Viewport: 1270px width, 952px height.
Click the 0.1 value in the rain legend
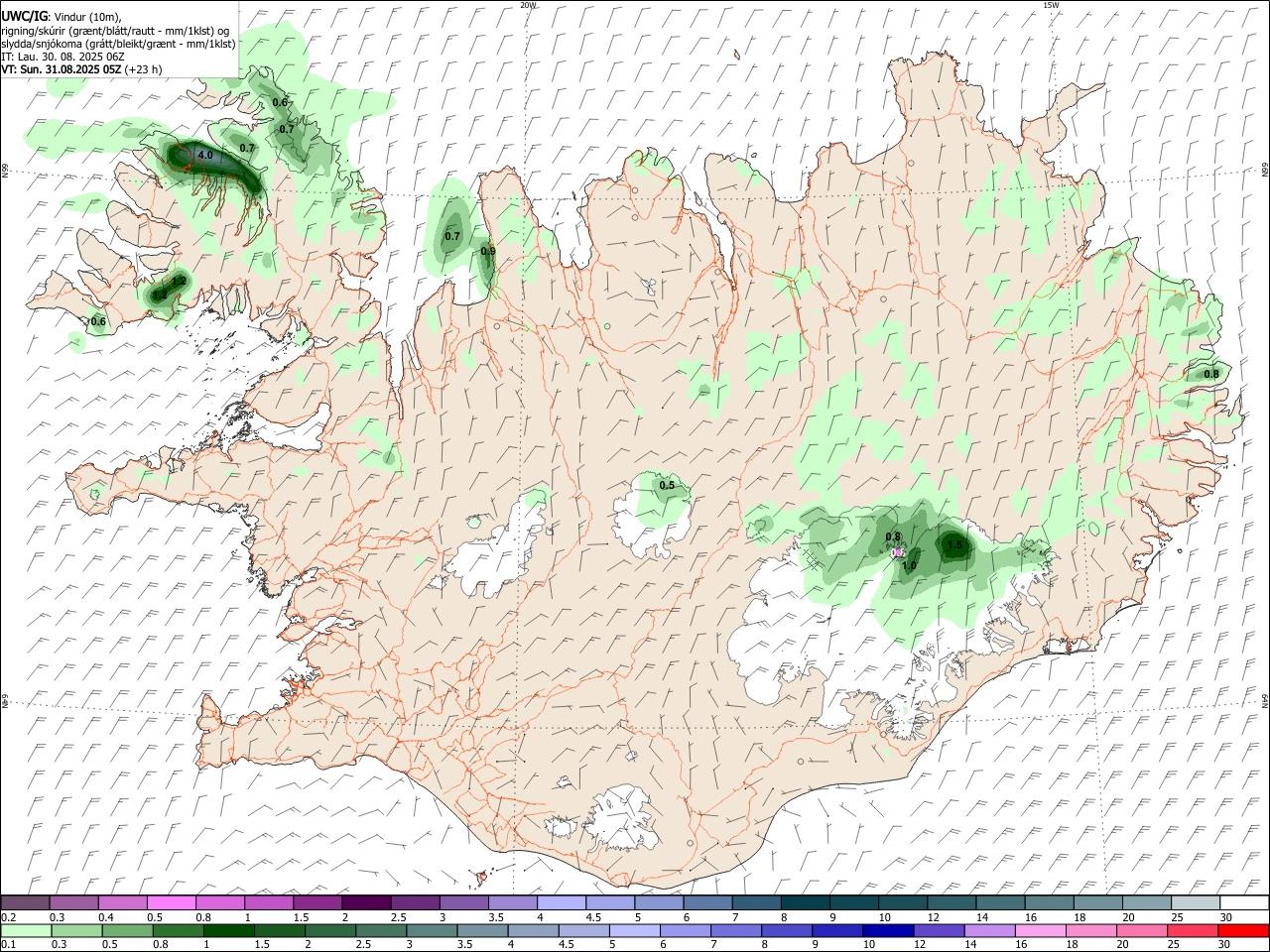click(x=8, y=944)
